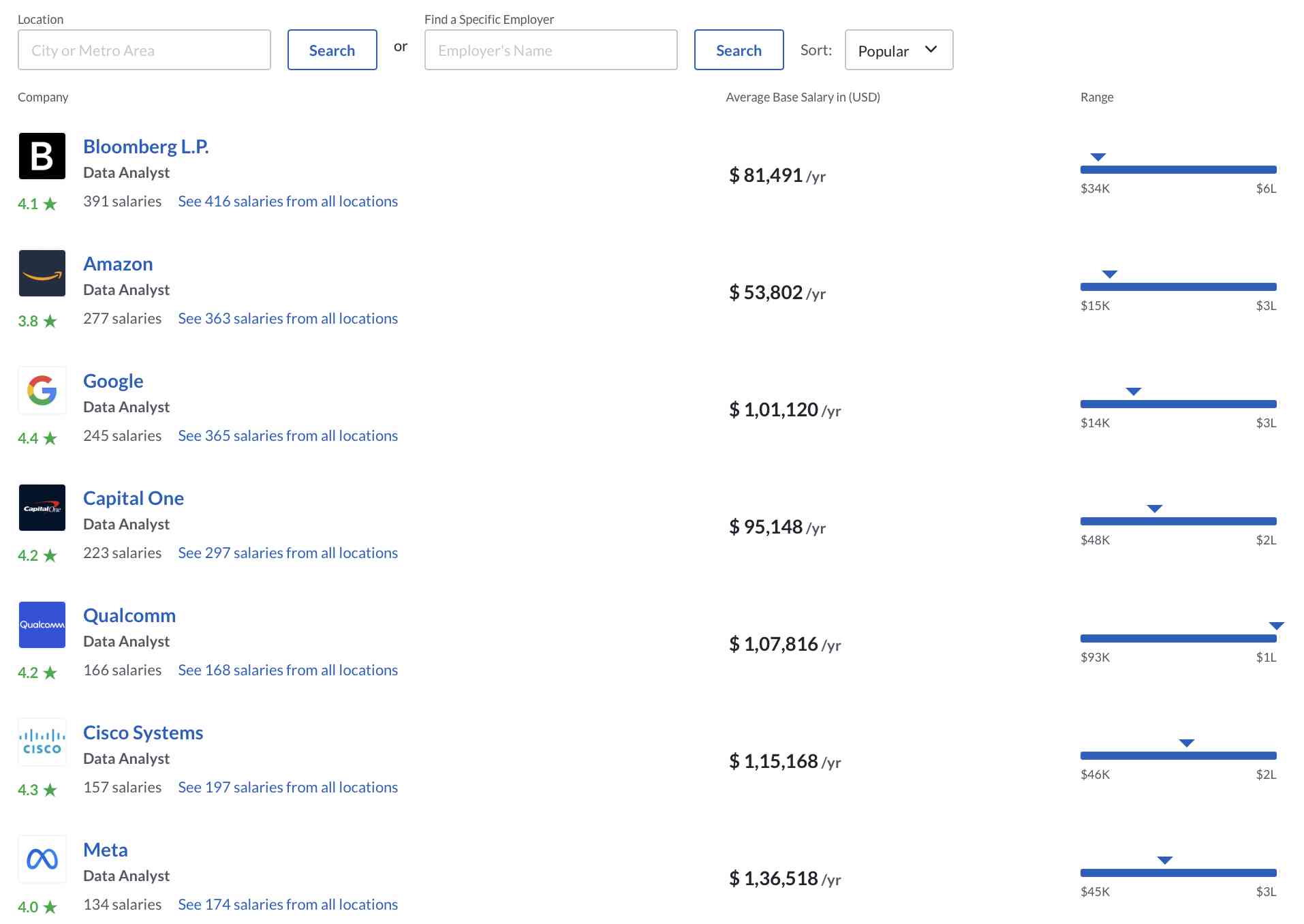Click the Bloomberg L.P. company logo

(42, 156)
